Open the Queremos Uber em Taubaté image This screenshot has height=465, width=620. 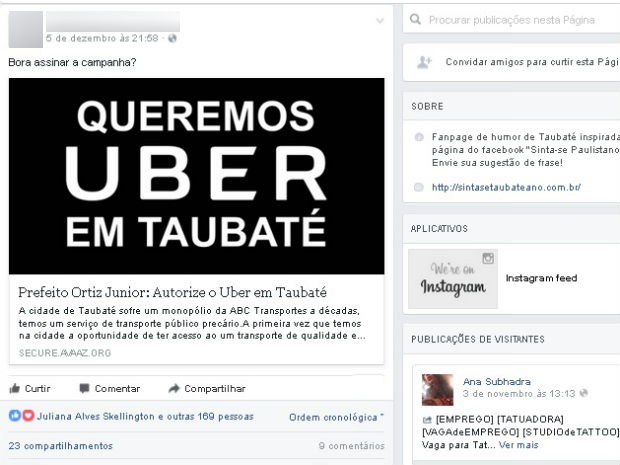pyautogui.click(x=197, y=176)
